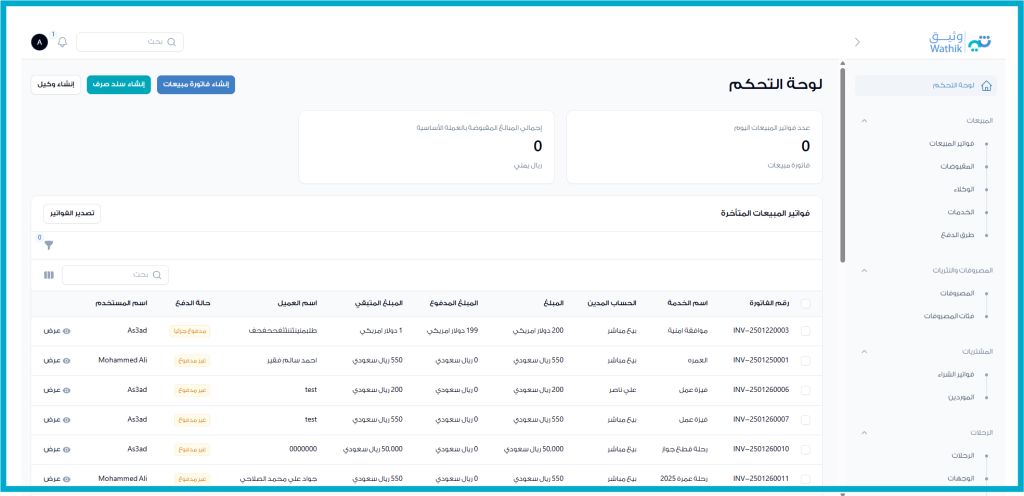The height and width of the screenshot is (496, 1024).
Task: Click the user avatar 'A' icon
Action: (x=39, y=42)
